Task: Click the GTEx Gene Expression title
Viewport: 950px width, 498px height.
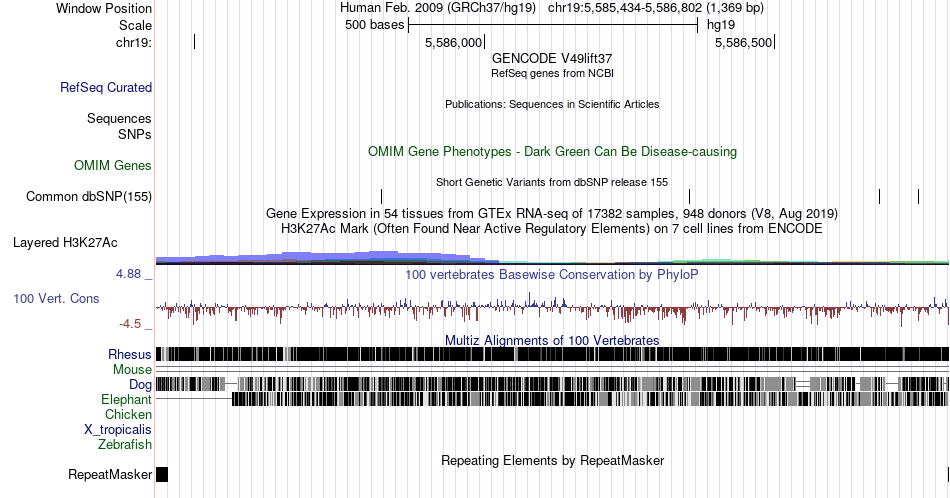Action: click(x=552, y=213)
